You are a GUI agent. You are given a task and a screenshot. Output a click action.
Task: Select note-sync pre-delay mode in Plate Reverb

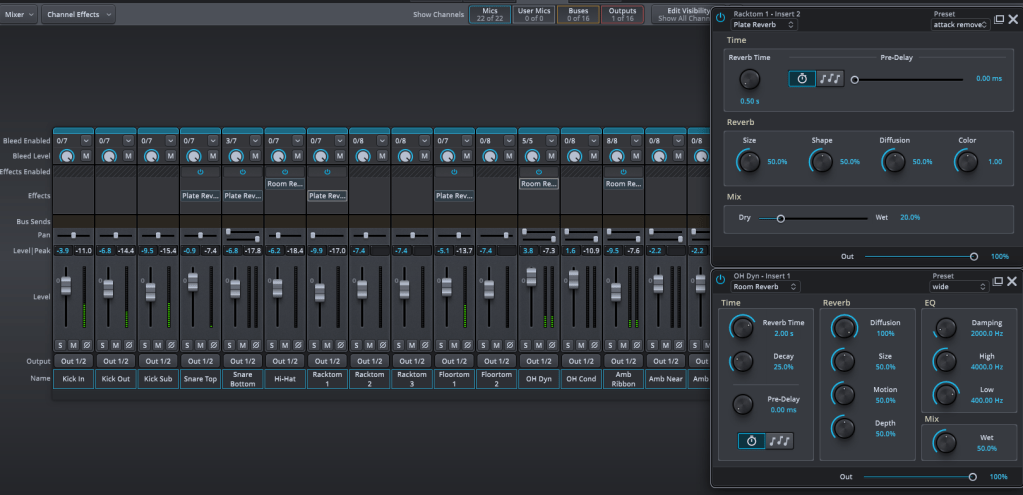point(830,79)
